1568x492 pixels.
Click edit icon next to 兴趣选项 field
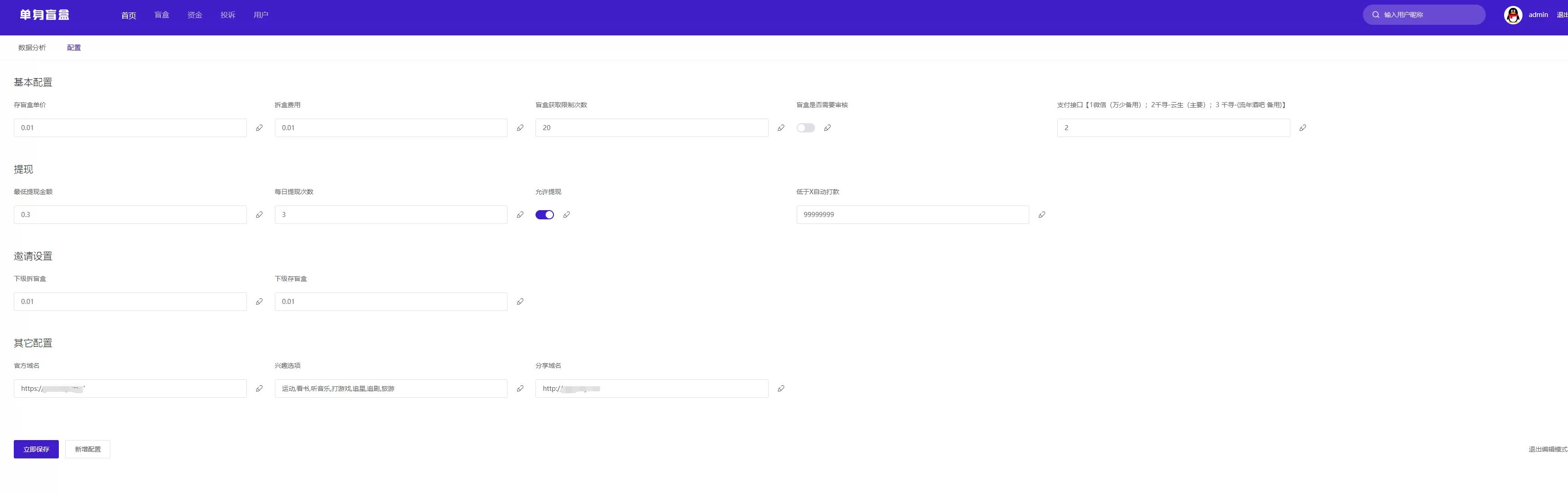(x=520, y=389)
